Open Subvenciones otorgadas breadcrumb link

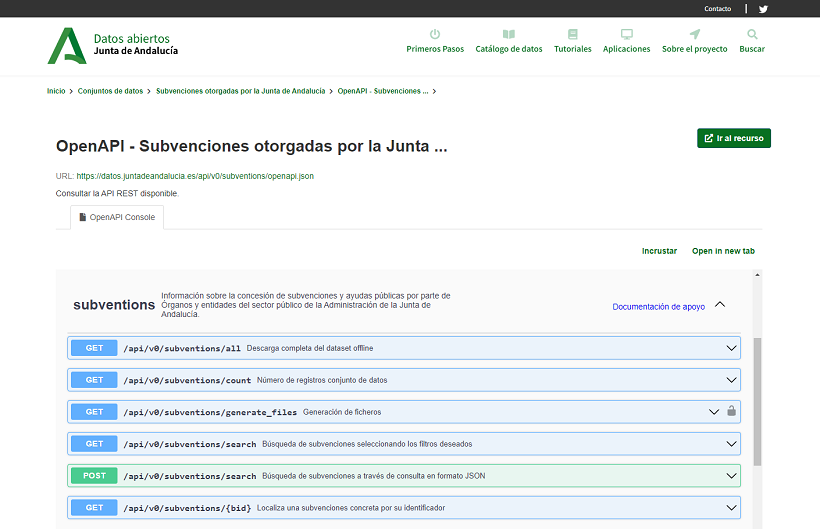pos(241,91)
